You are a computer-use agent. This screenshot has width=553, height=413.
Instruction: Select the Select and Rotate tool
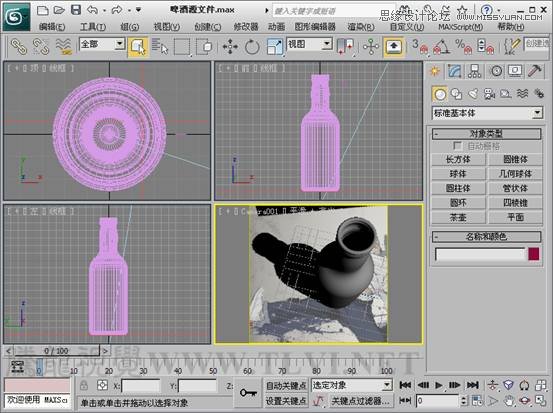tap(252, 47)
